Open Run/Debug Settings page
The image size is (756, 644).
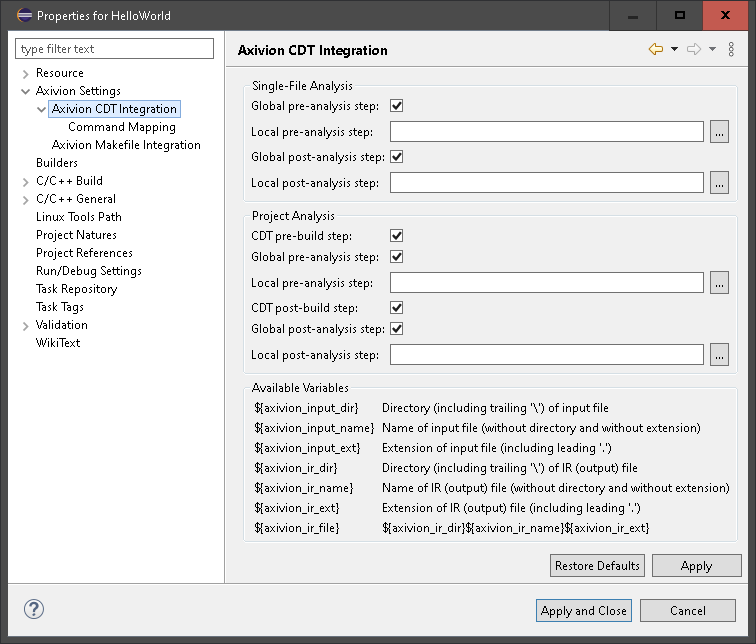(89, 270)
